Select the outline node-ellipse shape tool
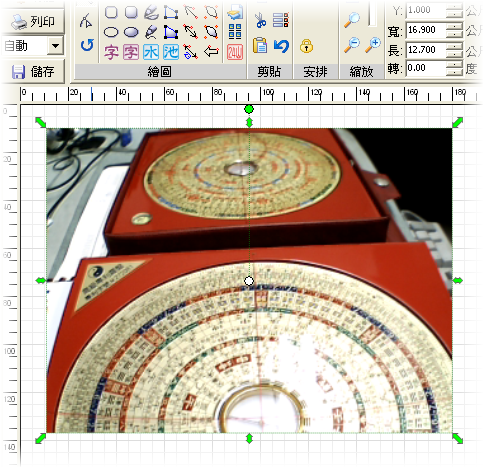The image size is (484, 468). pyautogui.click(x=211, y=12)
